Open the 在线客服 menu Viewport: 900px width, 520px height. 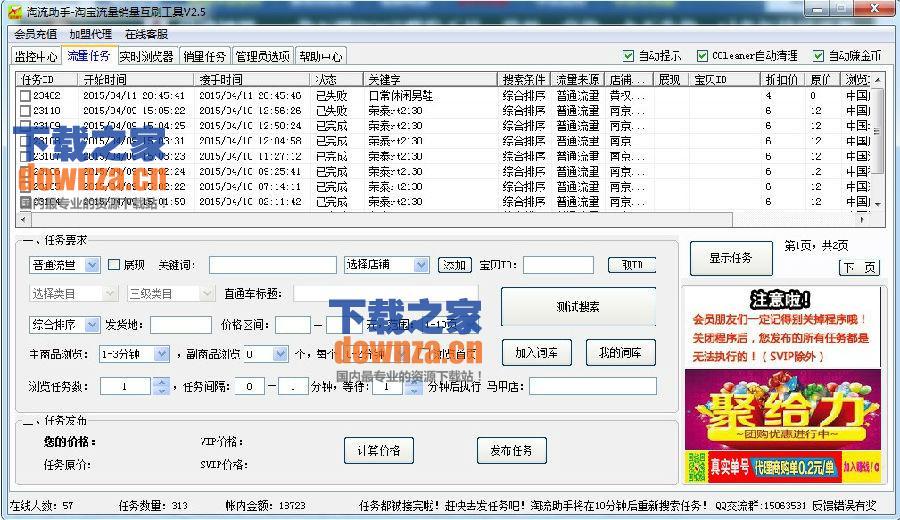tap(146, 34)
